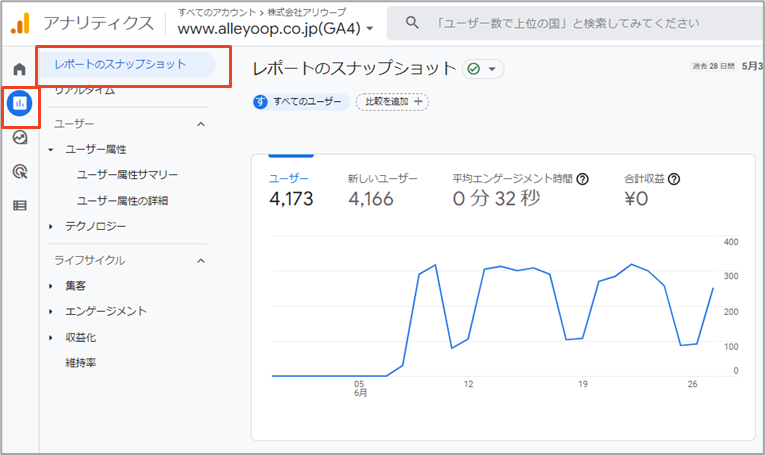Open the Explore icon in sidebar

coord(20,138)
